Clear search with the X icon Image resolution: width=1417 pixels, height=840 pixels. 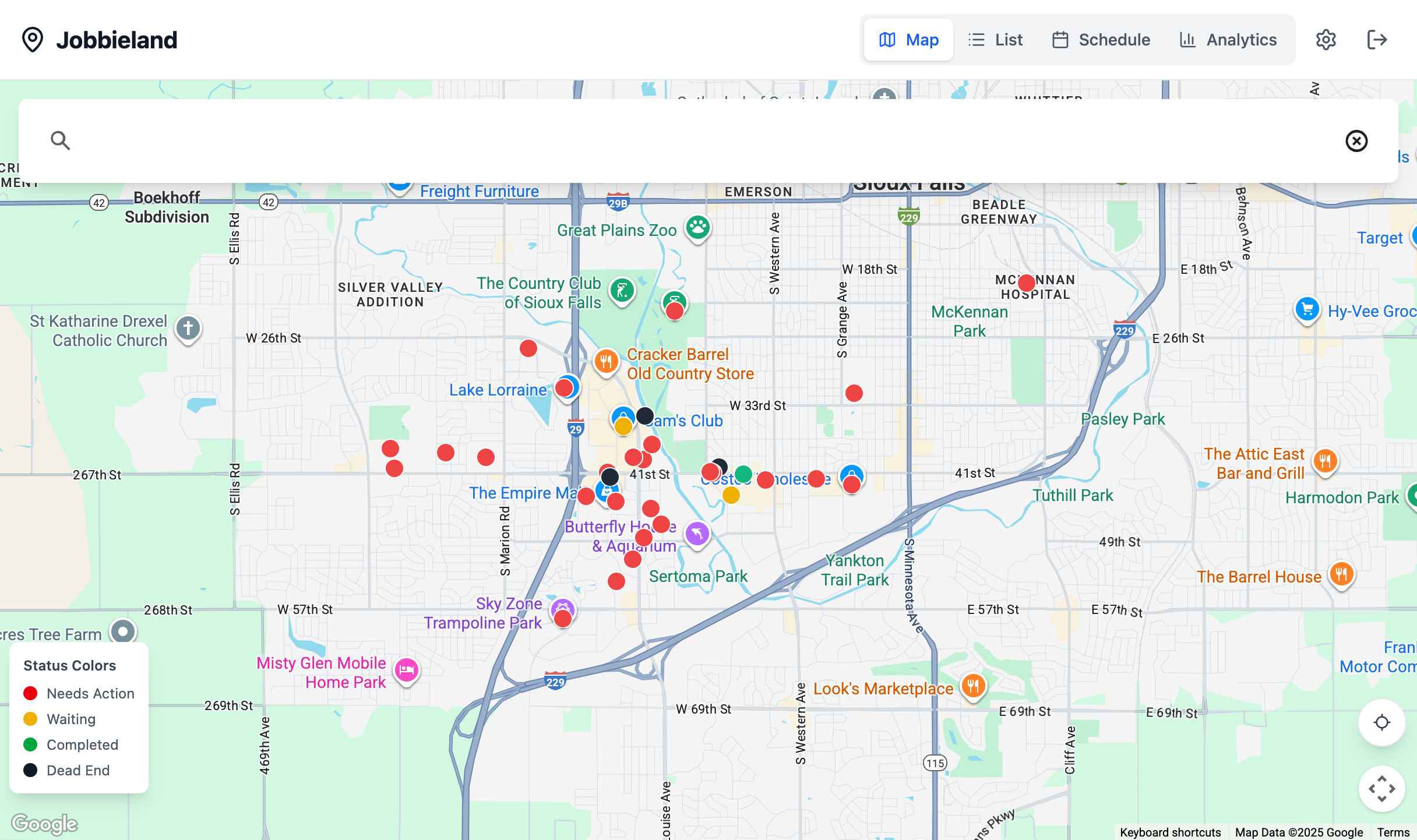[1356, 141]
